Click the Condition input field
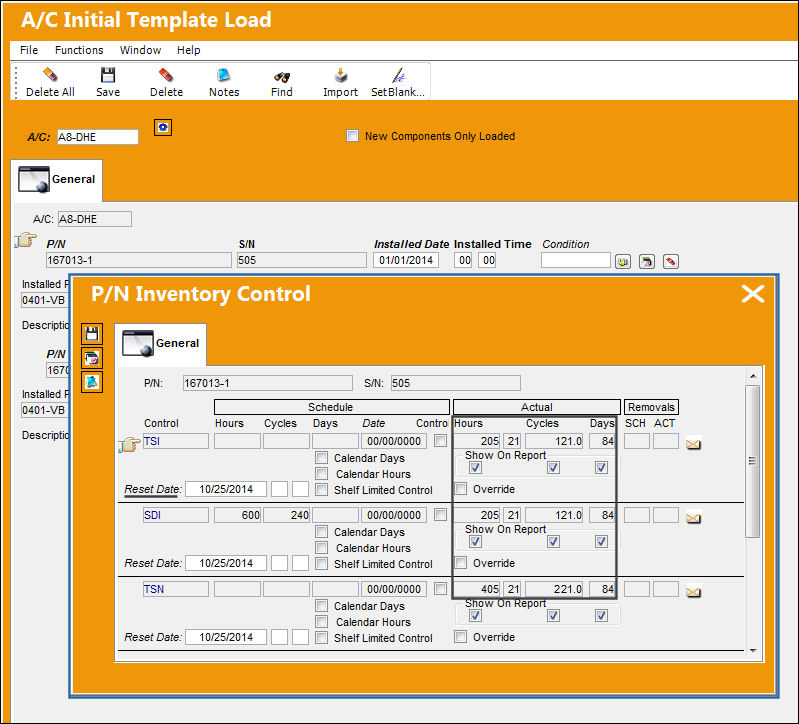Image resolution: width=799 pixels, height=724 pixels. (575, 260)
